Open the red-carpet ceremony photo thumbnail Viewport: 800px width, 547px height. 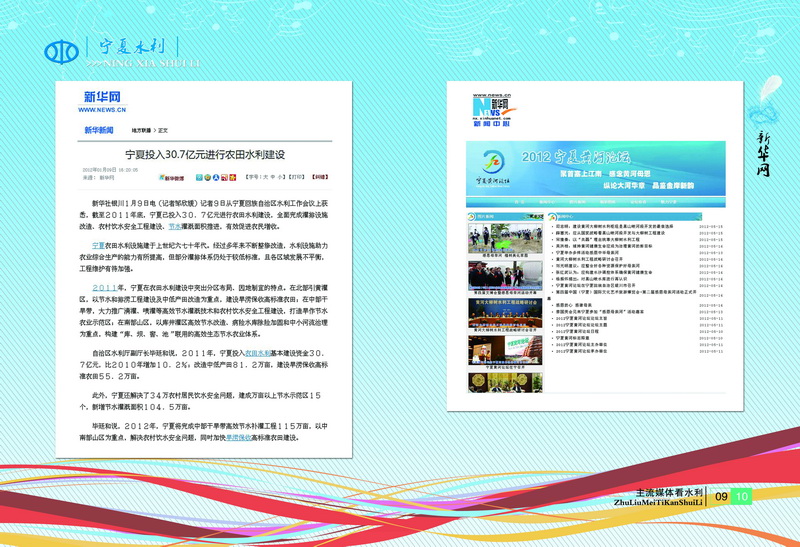pyautogui.click(x=505, y=275)
